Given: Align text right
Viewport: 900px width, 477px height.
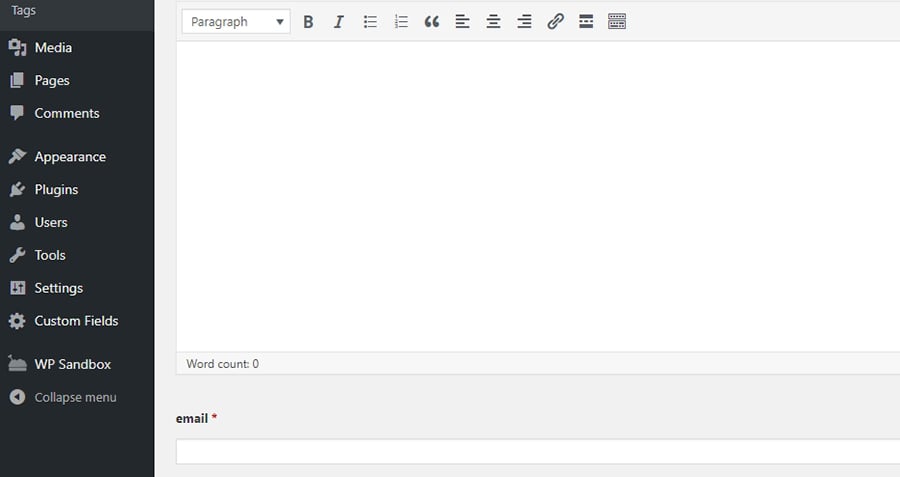Looking at the screenshot, I should click(x=524, y=22).
